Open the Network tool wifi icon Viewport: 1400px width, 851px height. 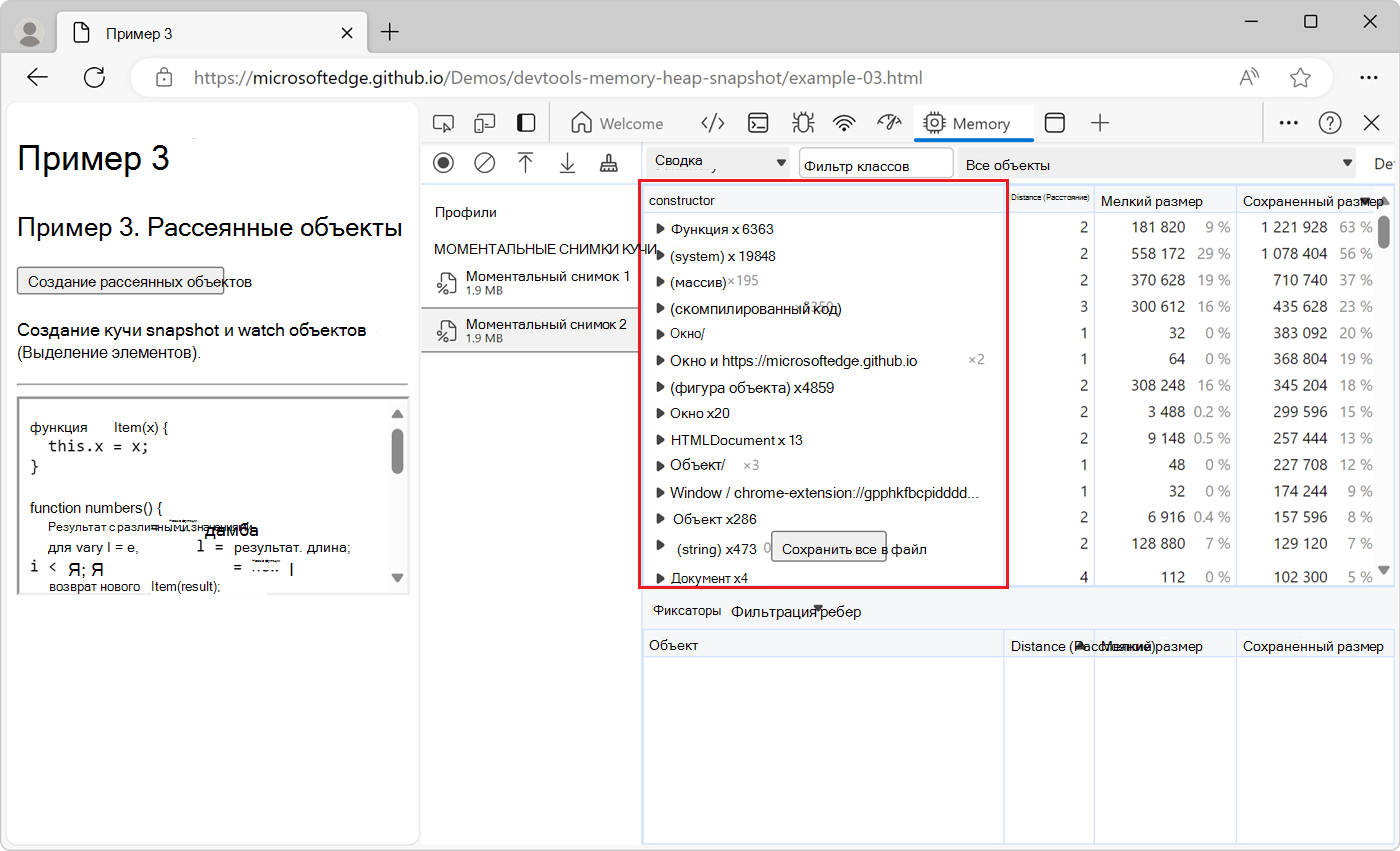[845, 123]
